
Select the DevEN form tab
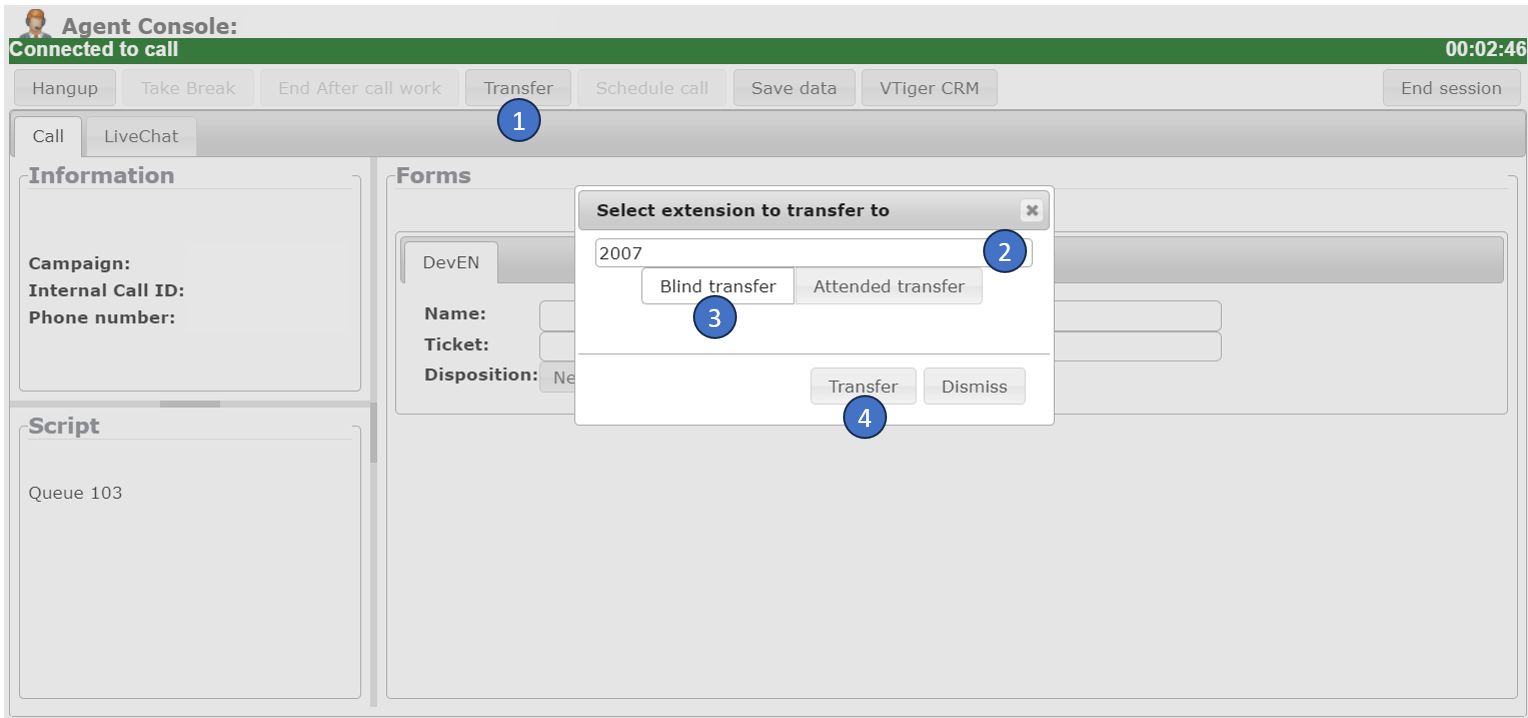451,263
